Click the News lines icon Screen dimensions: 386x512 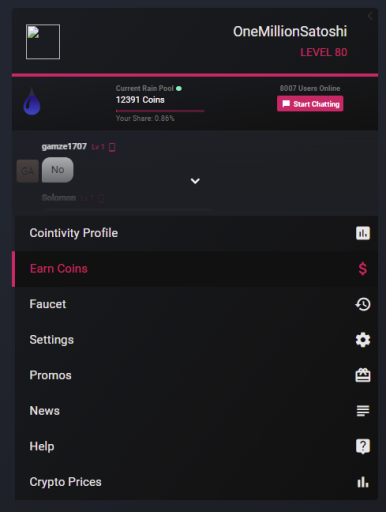(363, 411)
